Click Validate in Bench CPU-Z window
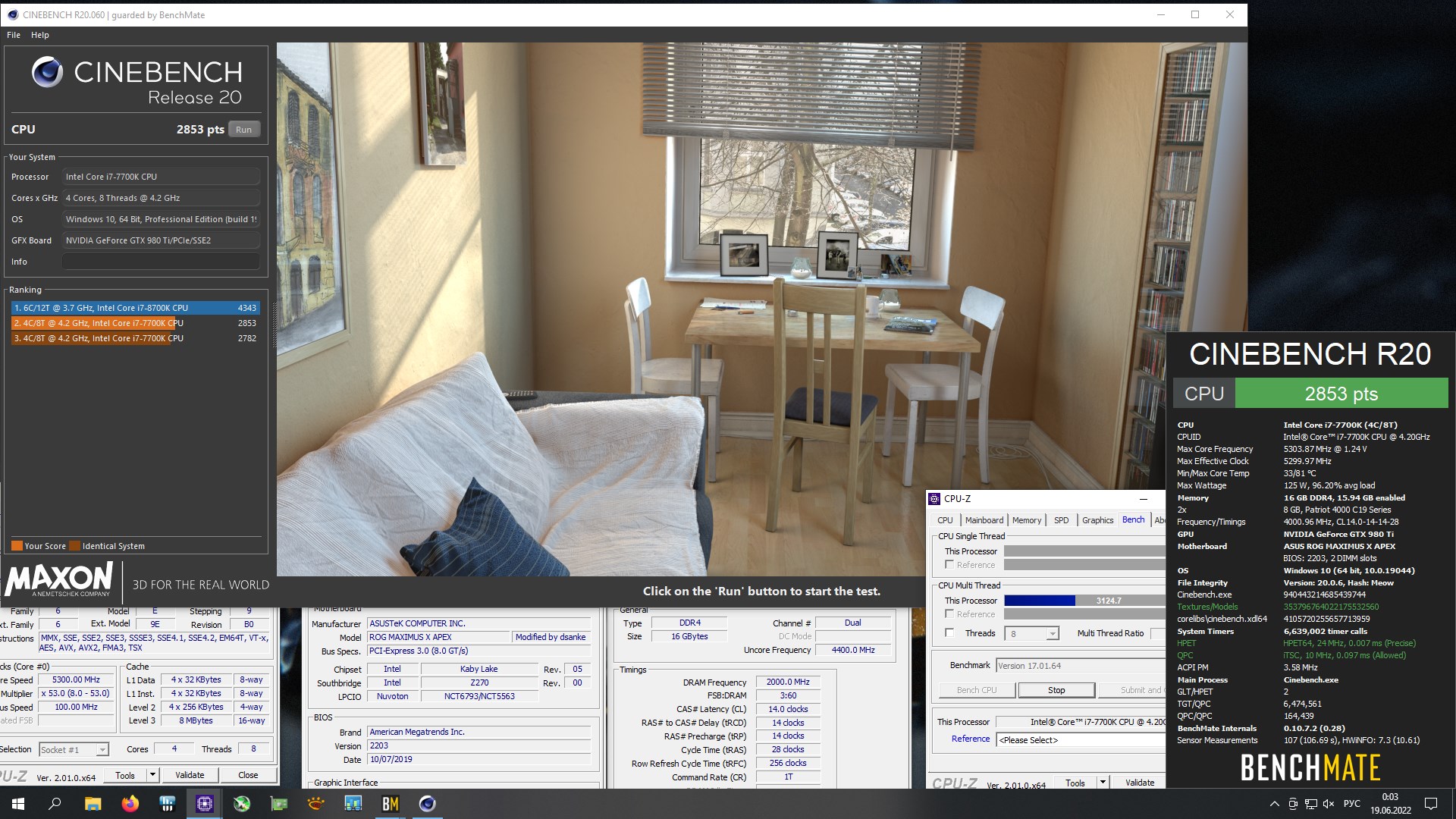The width and height of the screenshot is (1456, 819). [1140, 783]
